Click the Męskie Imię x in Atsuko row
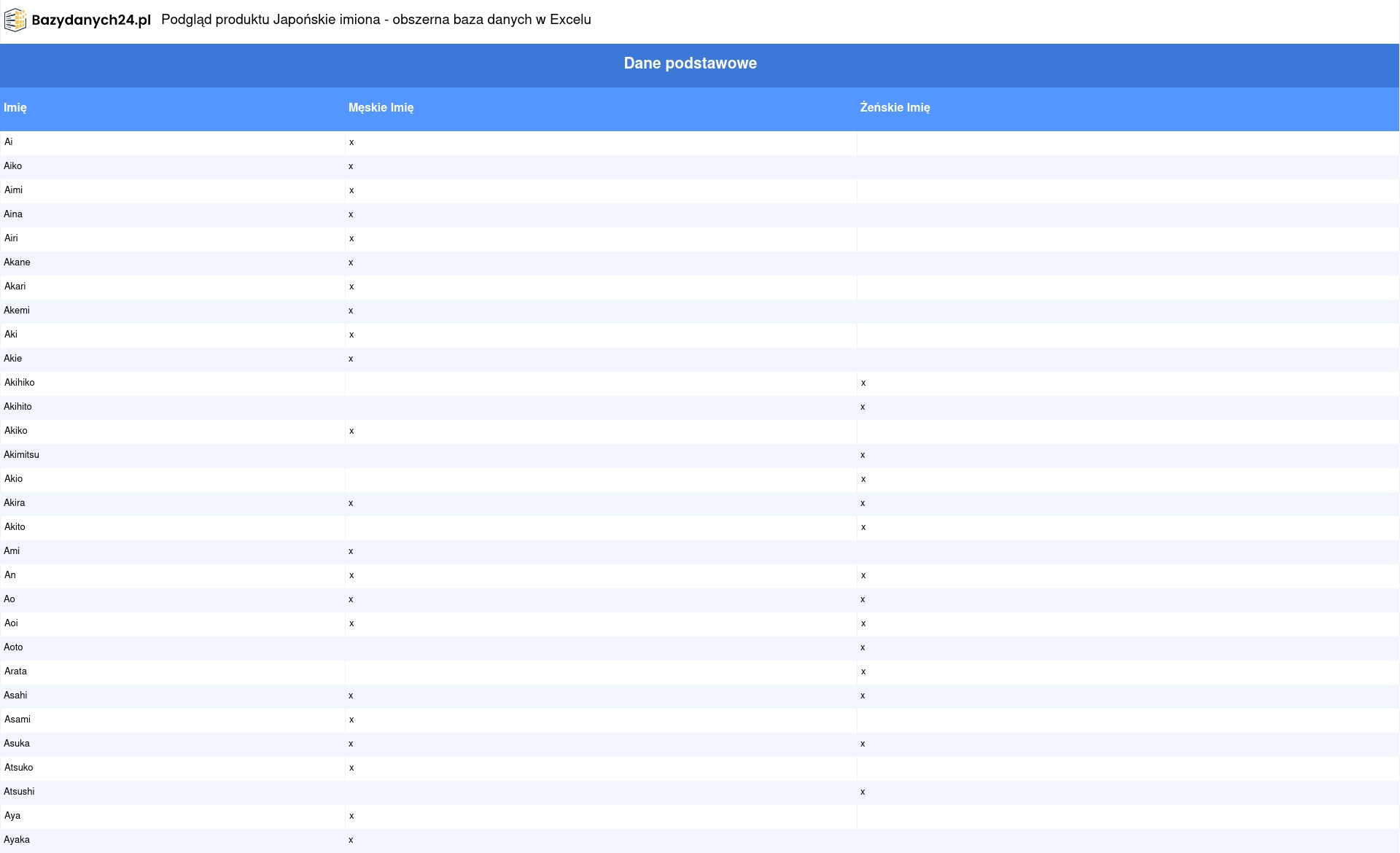This screenshot has width=1400, height=853. (351, 768)
